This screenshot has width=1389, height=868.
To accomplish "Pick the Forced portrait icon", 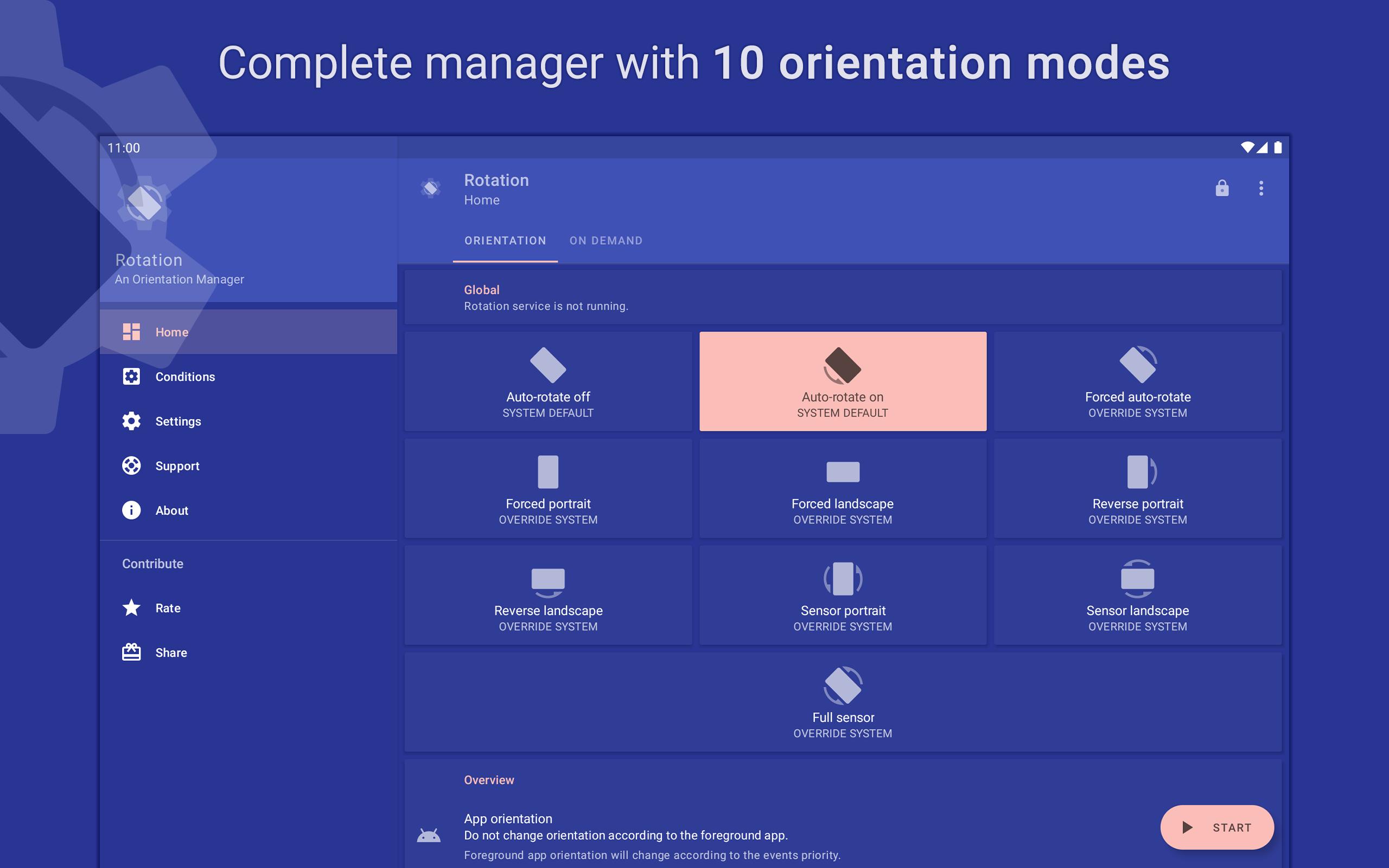I will (547, 472).
